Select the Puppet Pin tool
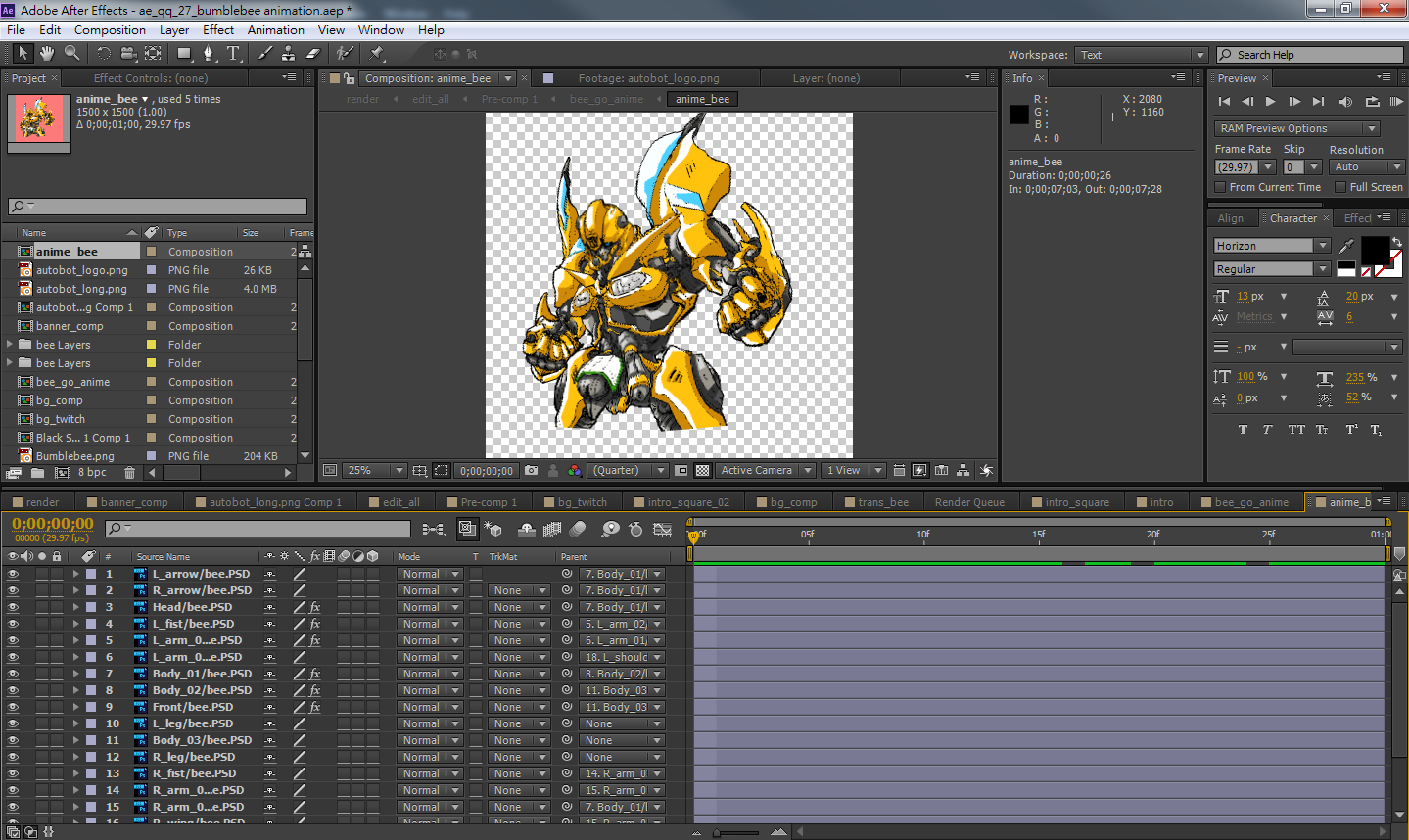Screen dimensions: 1409x840 click(x=377, y=53)
